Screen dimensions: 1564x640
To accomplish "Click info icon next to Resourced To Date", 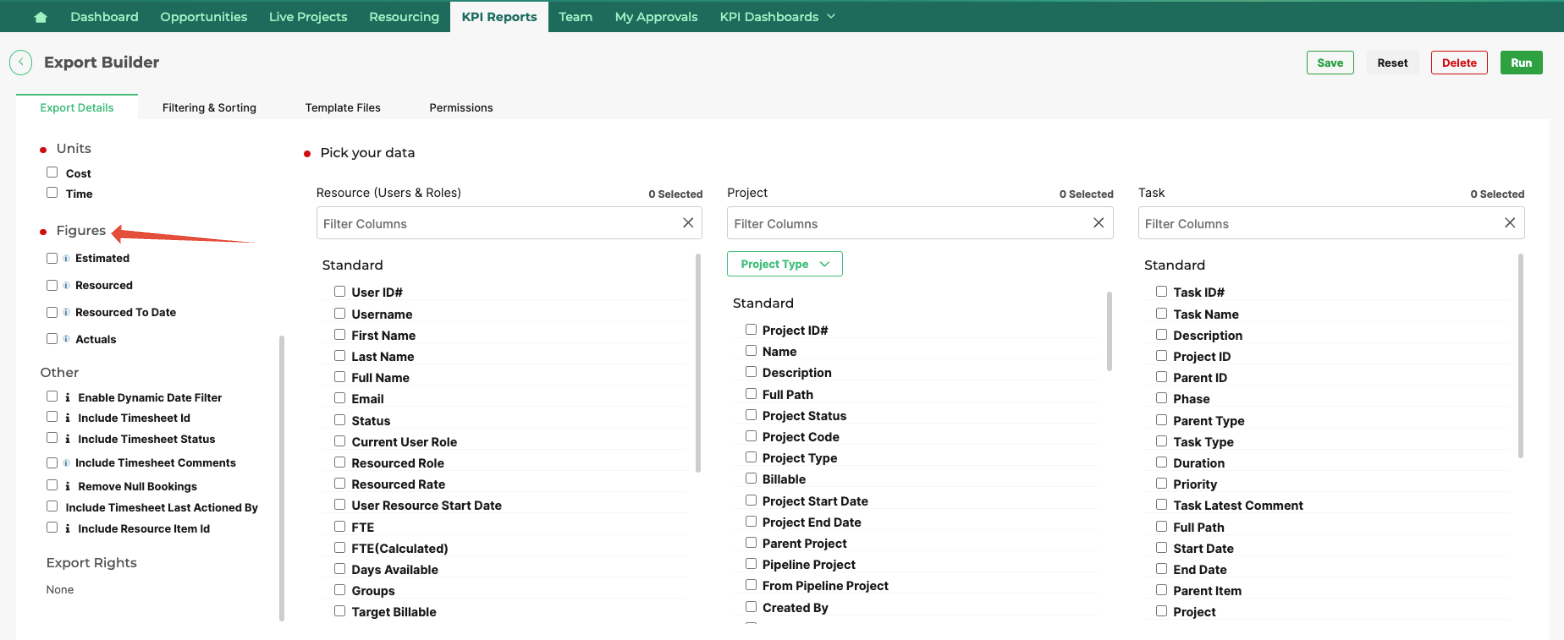I will (66, 312).
